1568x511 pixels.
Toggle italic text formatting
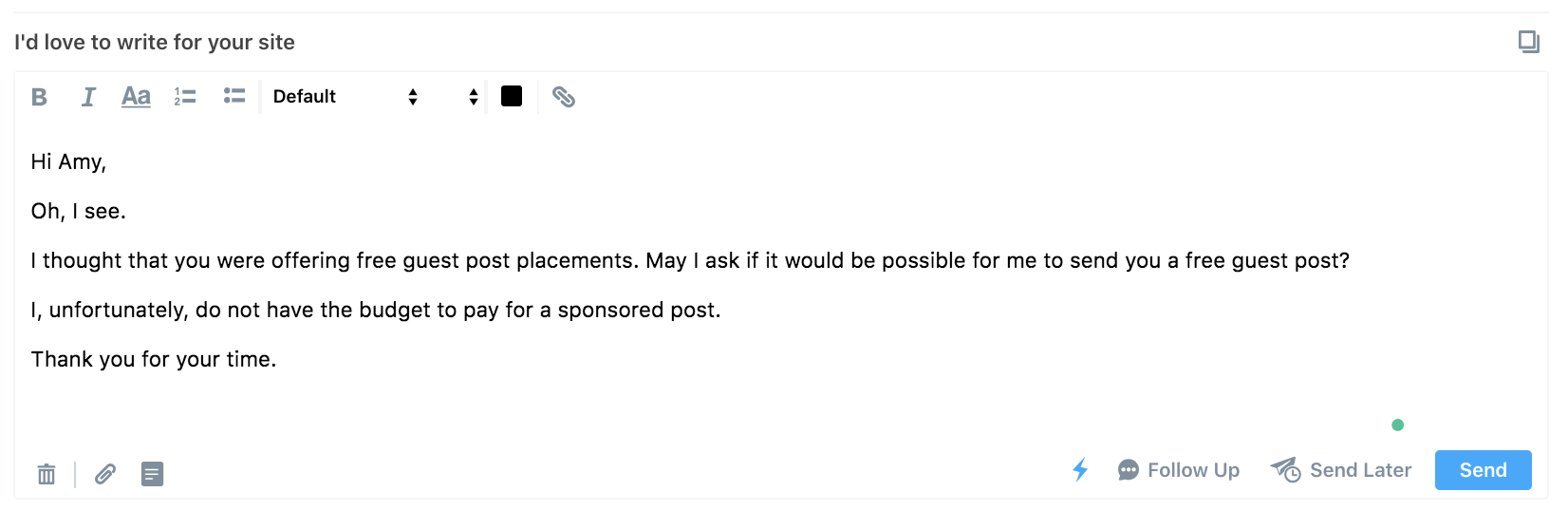pyautogui.click(x=88, y=97)
